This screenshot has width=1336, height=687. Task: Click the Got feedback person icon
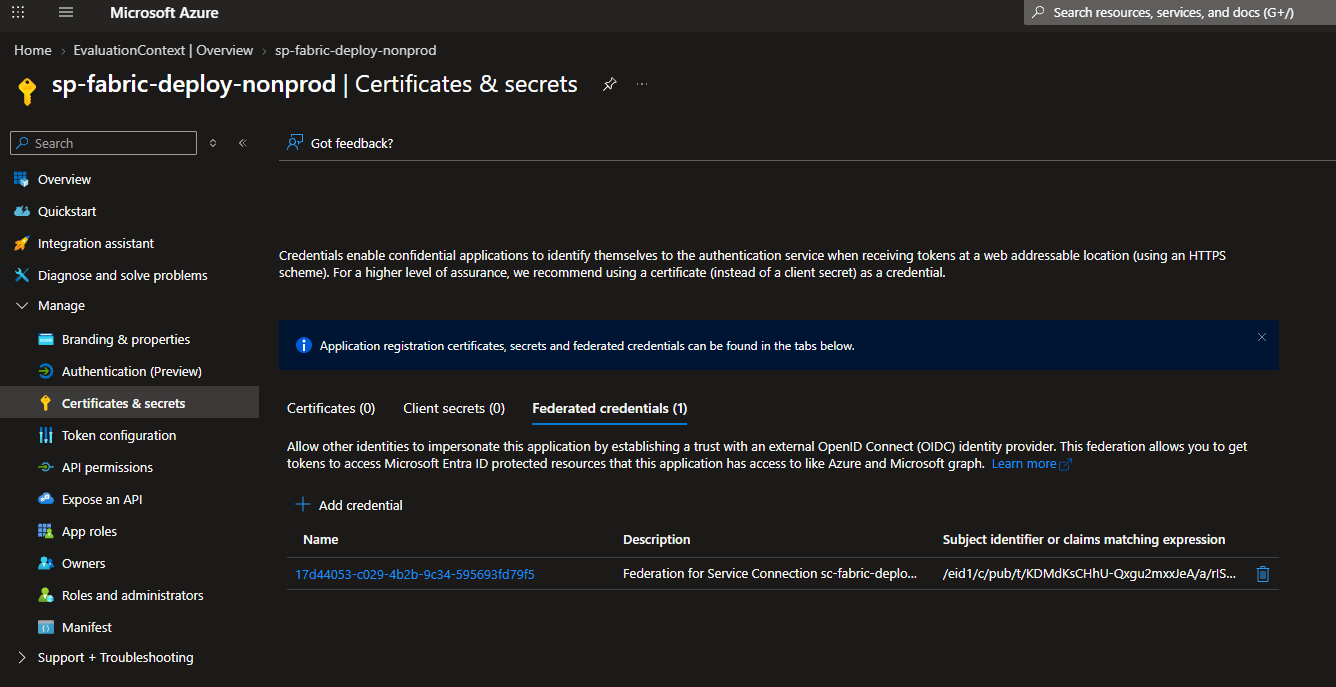pyautogui.click(x=294, y=143)
